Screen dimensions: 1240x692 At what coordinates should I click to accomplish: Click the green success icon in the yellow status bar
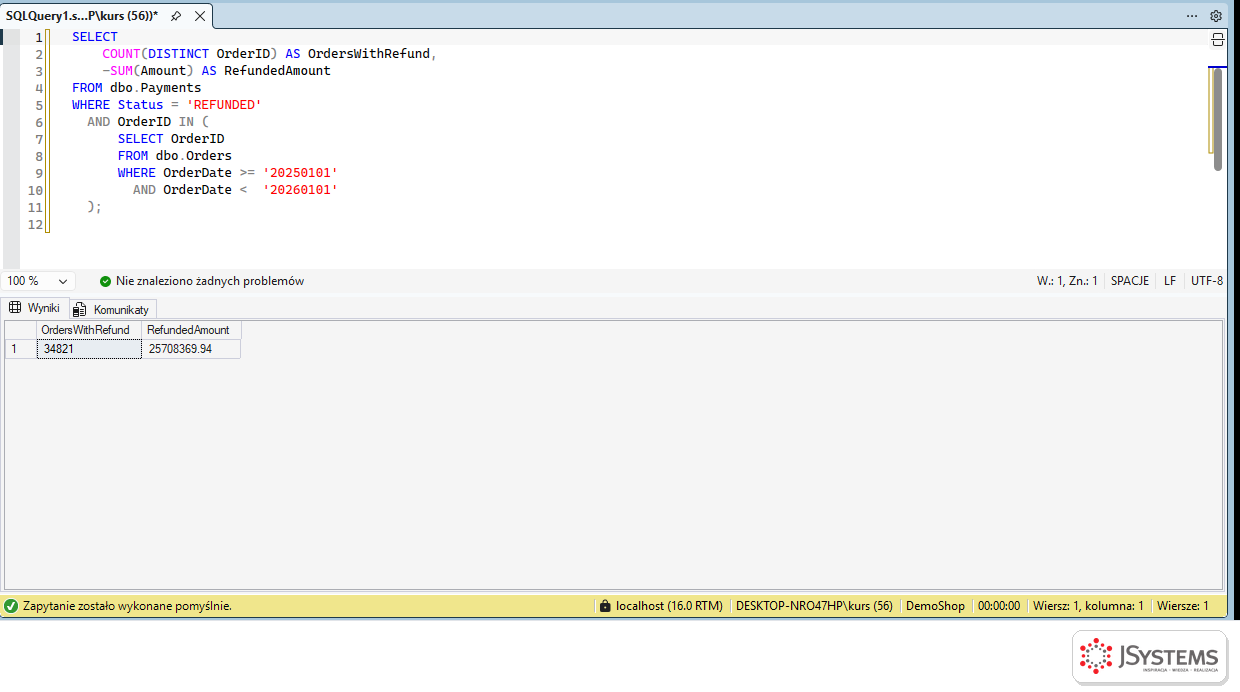(x=11, y=606)
